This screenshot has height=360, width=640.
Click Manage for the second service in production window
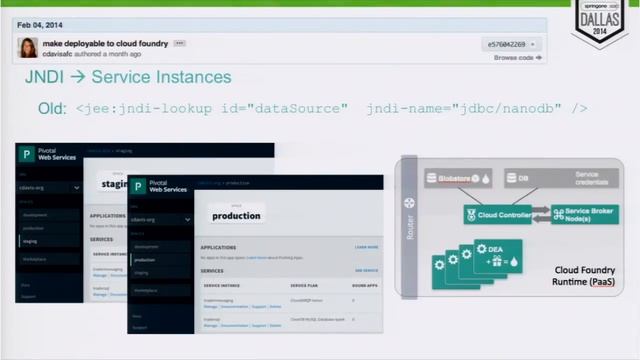coord(211,326)
